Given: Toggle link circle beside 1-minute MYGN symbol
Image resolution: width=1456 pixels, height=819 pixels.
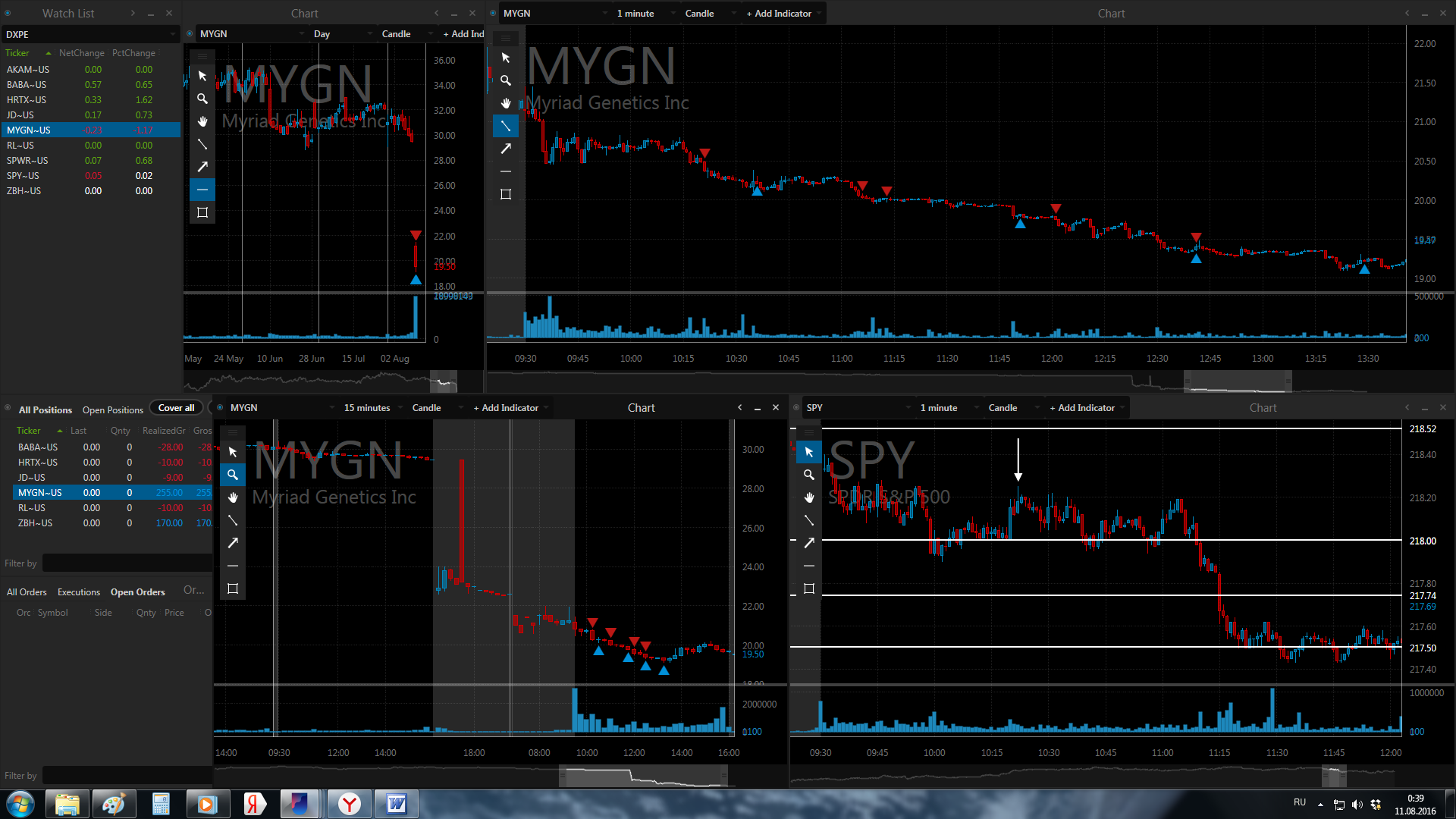Looking at the screenshot, I should point(493,13).
